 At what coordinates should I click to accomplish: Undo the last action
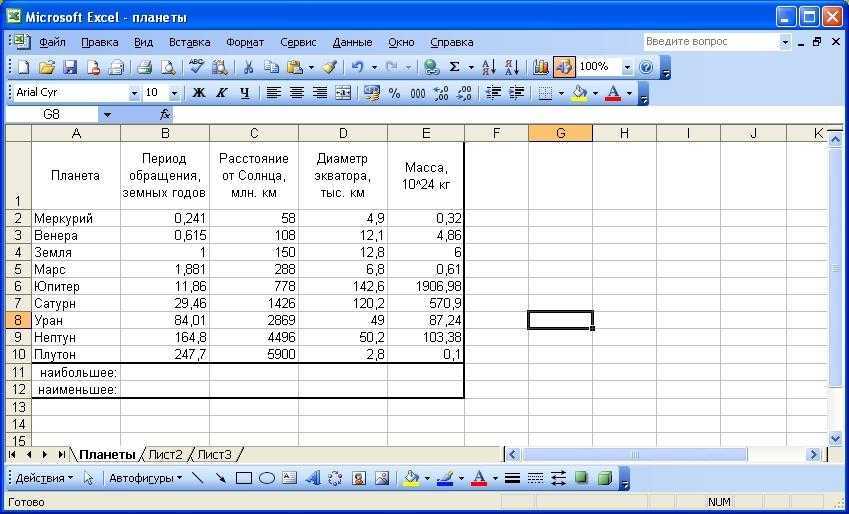coord(357,67)
